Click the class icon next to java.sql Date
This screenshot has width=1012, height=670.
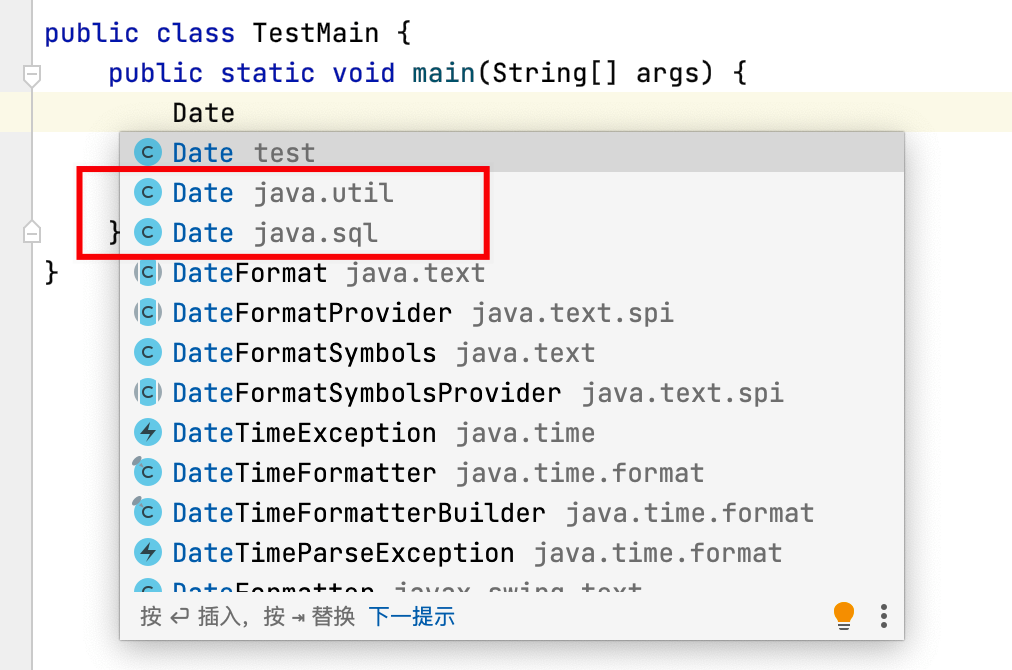(x=148, y=233)
